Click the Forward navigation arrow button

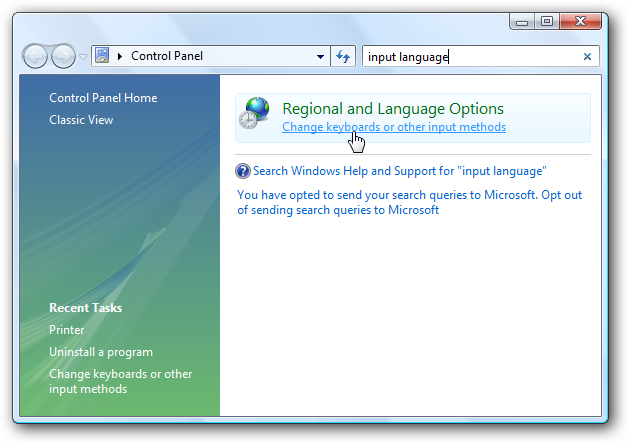(62, 56)
